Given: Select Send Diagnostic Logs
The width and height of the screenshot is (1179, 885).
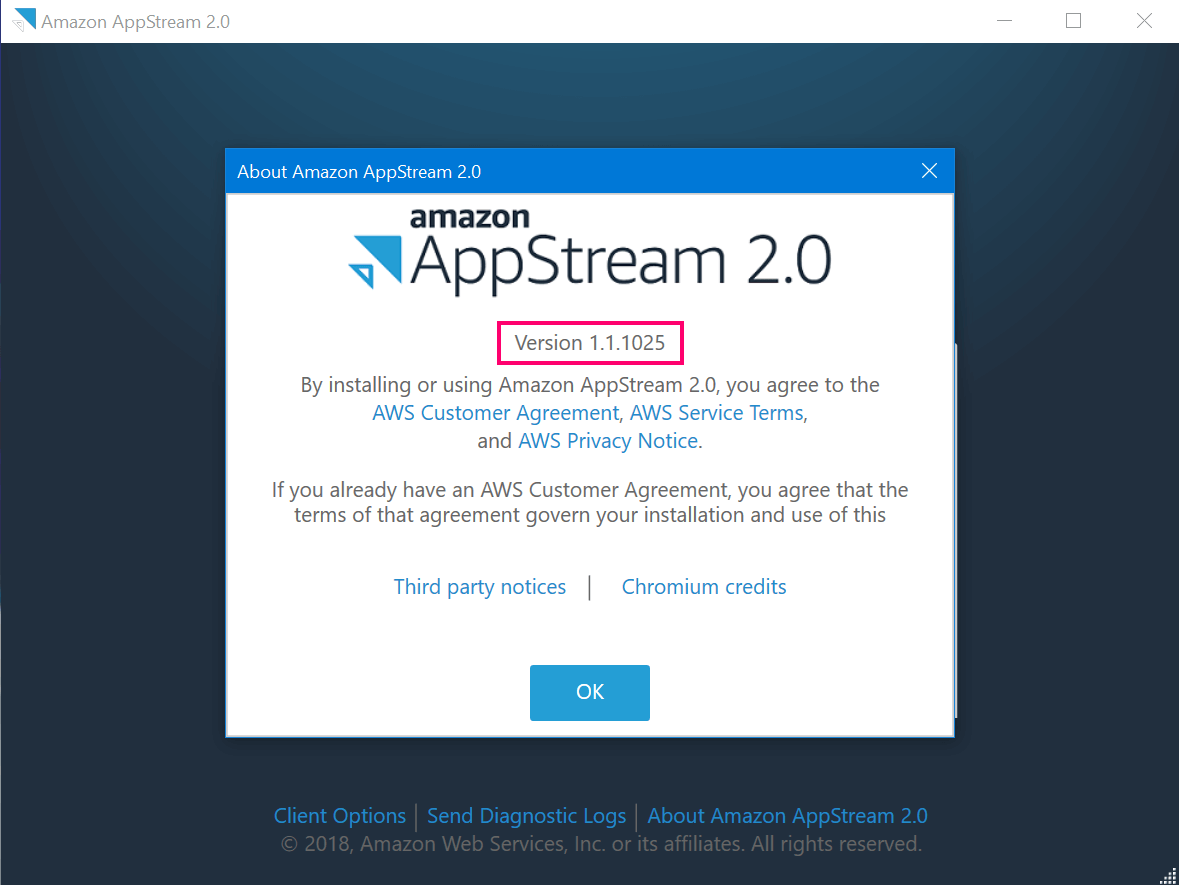Looking at the screenshot, I should click(x=526, y=816).
